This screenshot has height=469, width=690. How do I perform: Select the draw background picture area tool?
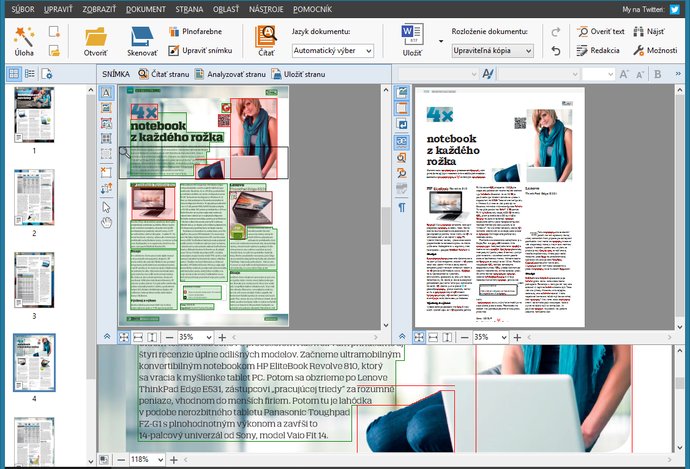coord(106,124)
